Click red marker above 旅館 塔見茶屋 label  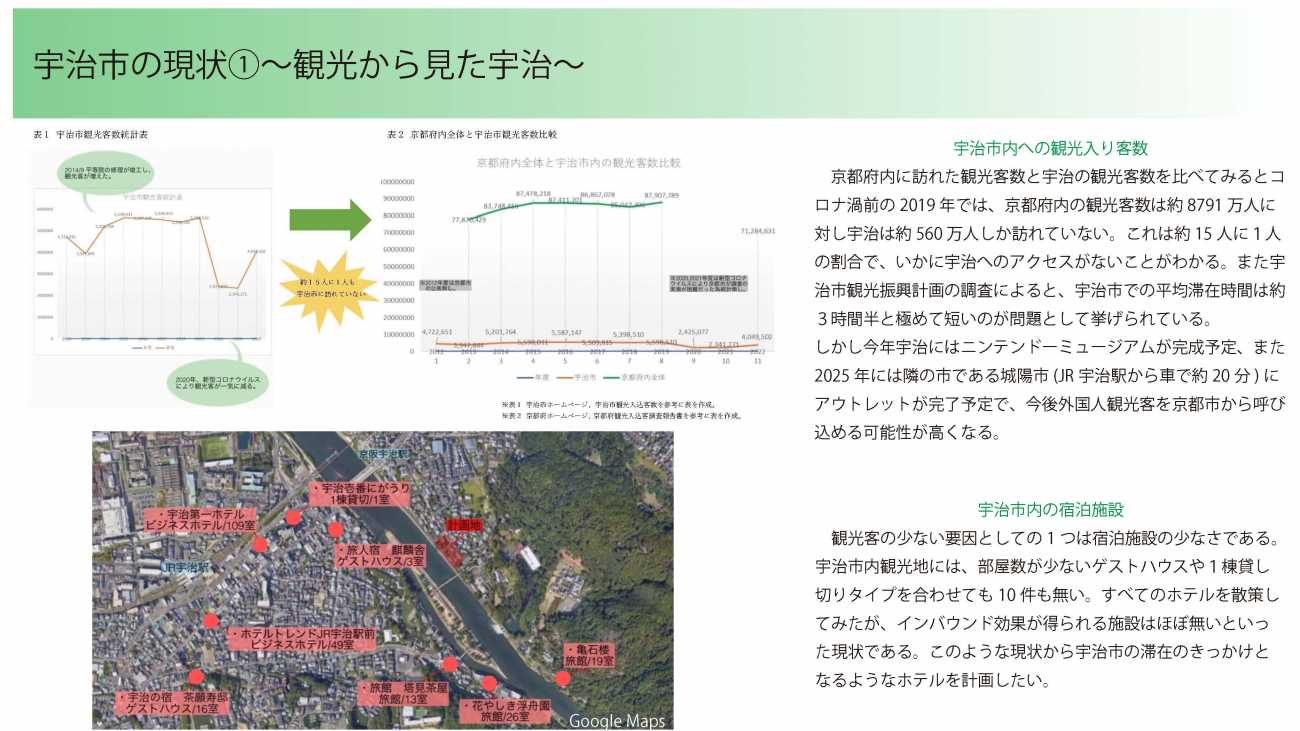pyautogui.click(x=450, y=663)
